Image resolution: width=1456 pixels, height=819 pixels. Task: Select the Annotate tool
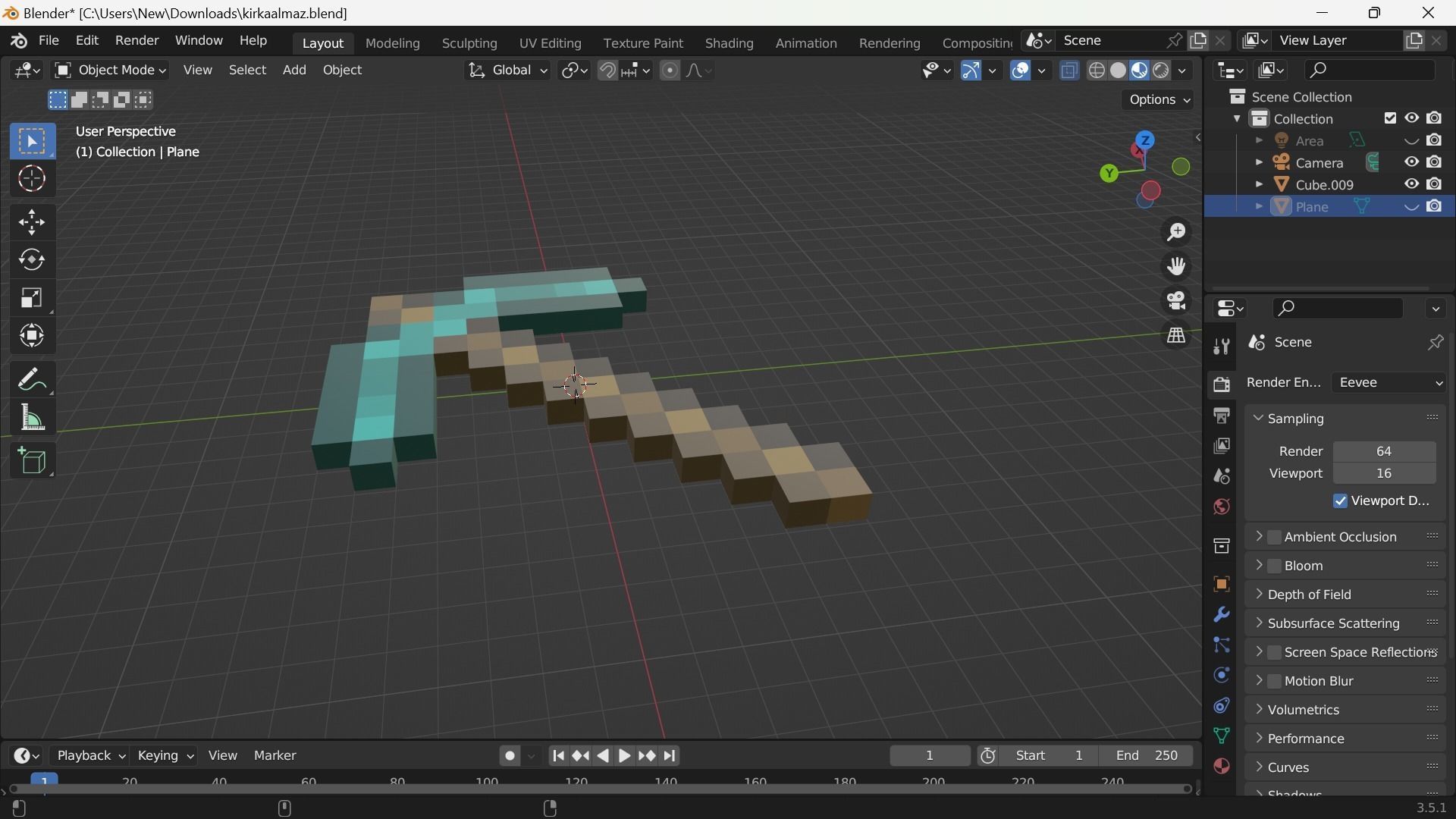pos(32,380)
